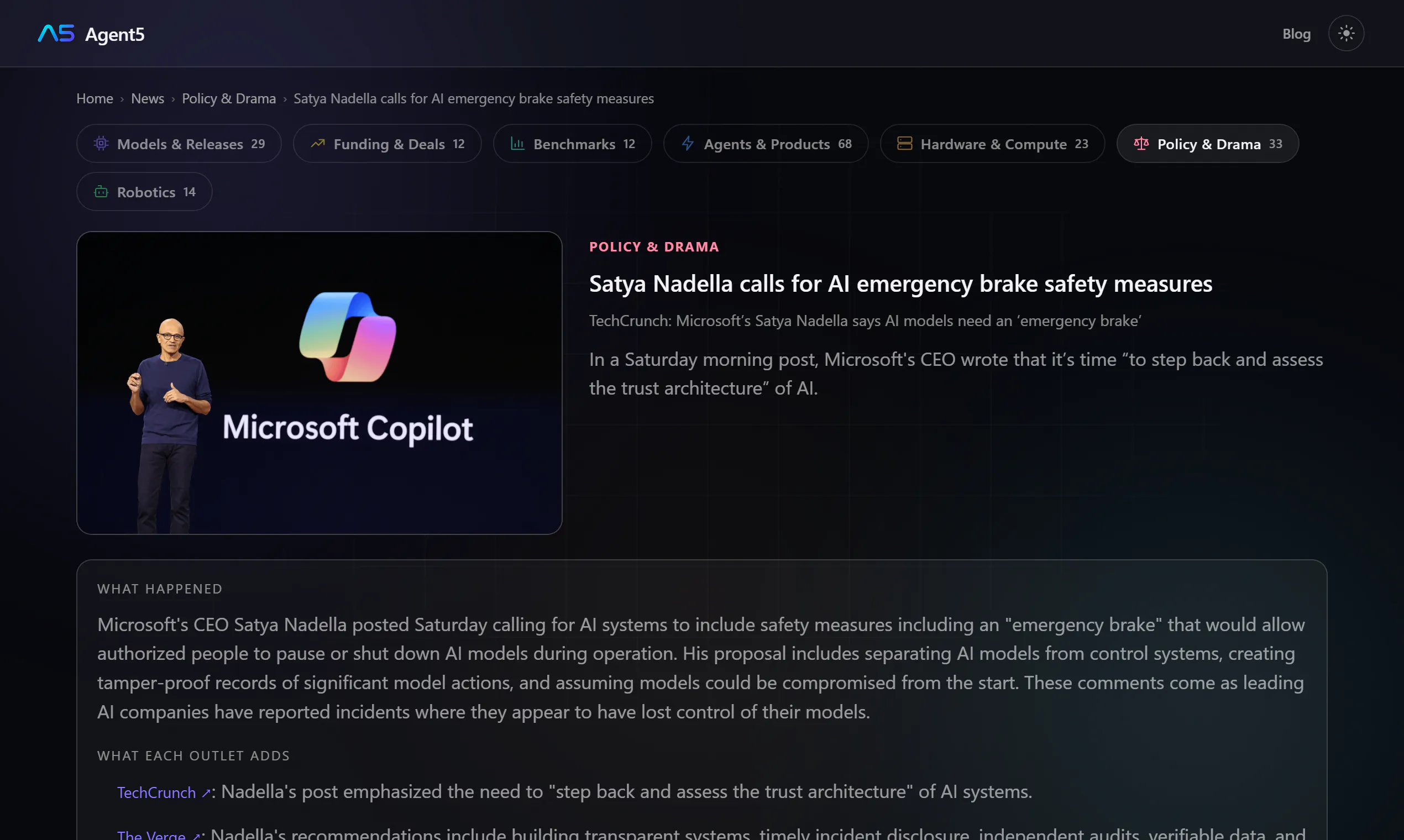
Task: Filter by Benchmarks category tag
Action: [x=572, y=144]
